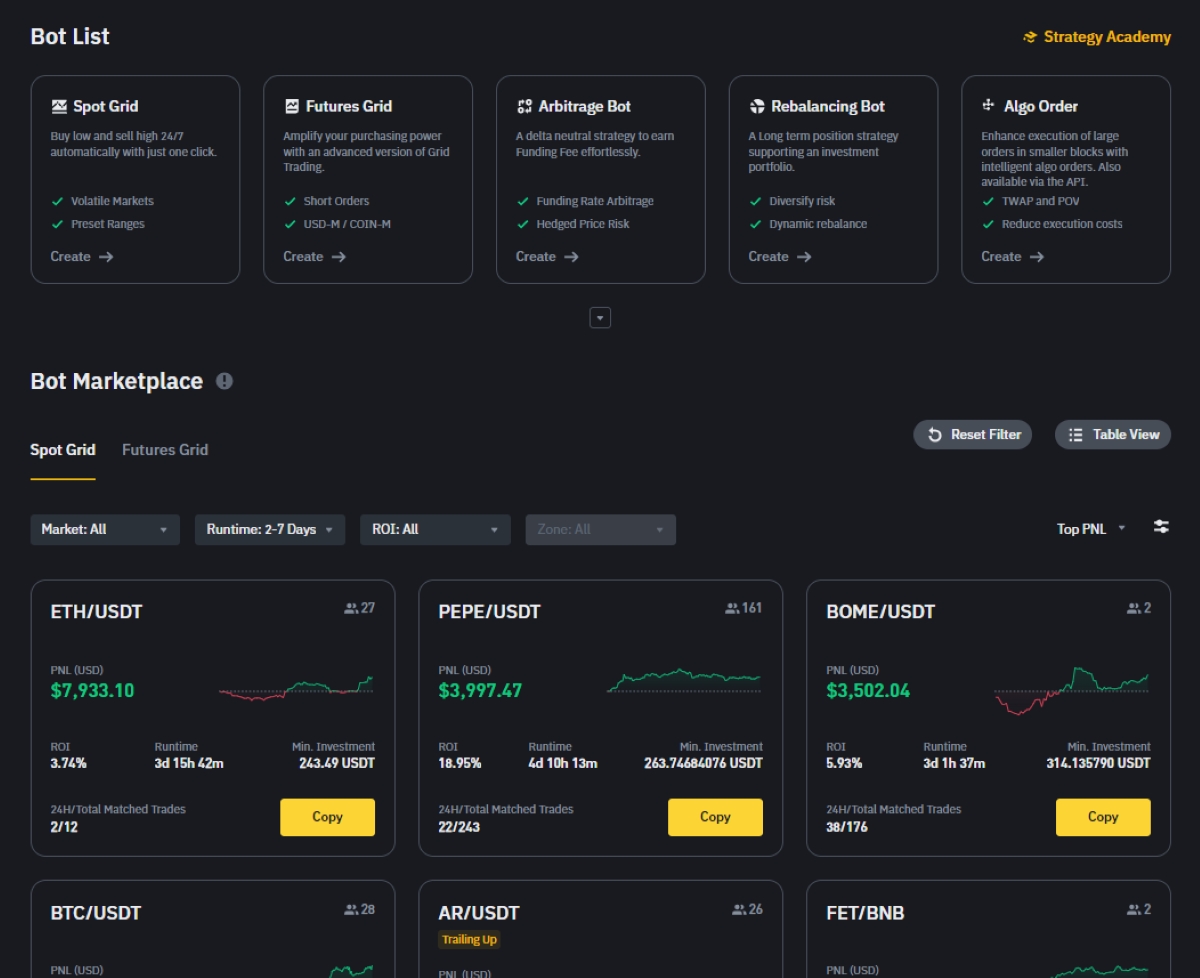Expand the bot list with the arrow
Screen dimensions: 1200x978
600,318
